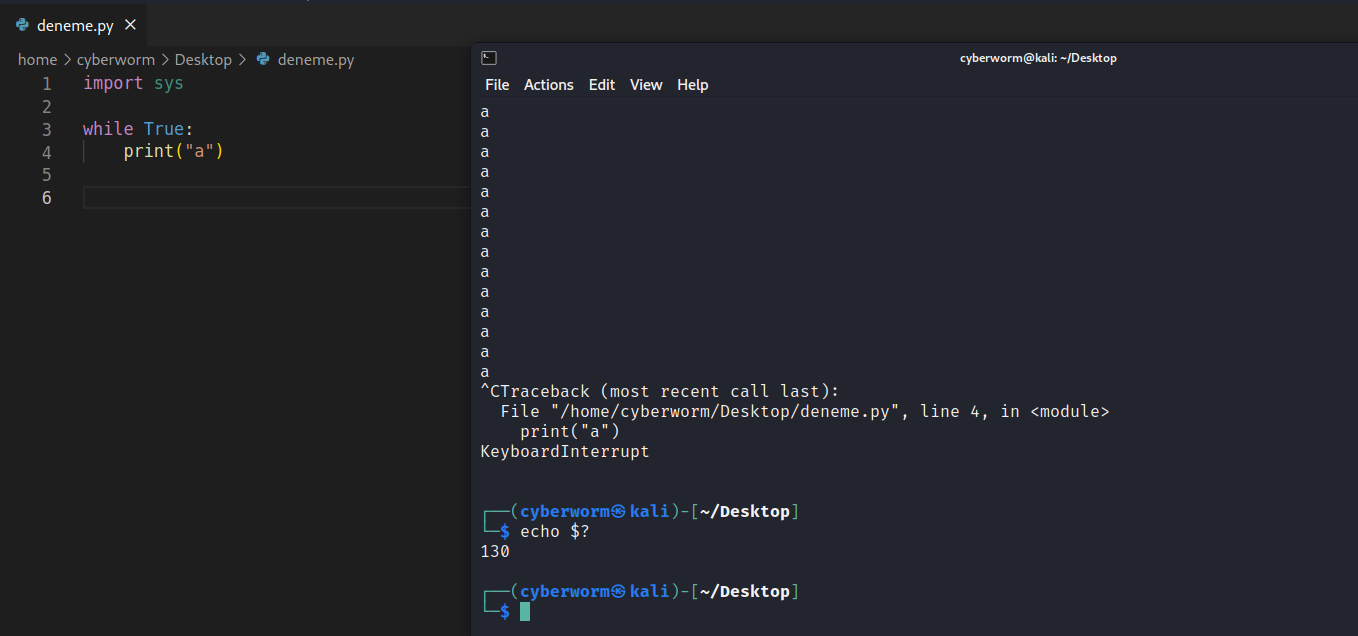The height and width of the screenshot is (636, 1358).
Task: Click the terminal window icon in title bar
Action: point(488,58)
